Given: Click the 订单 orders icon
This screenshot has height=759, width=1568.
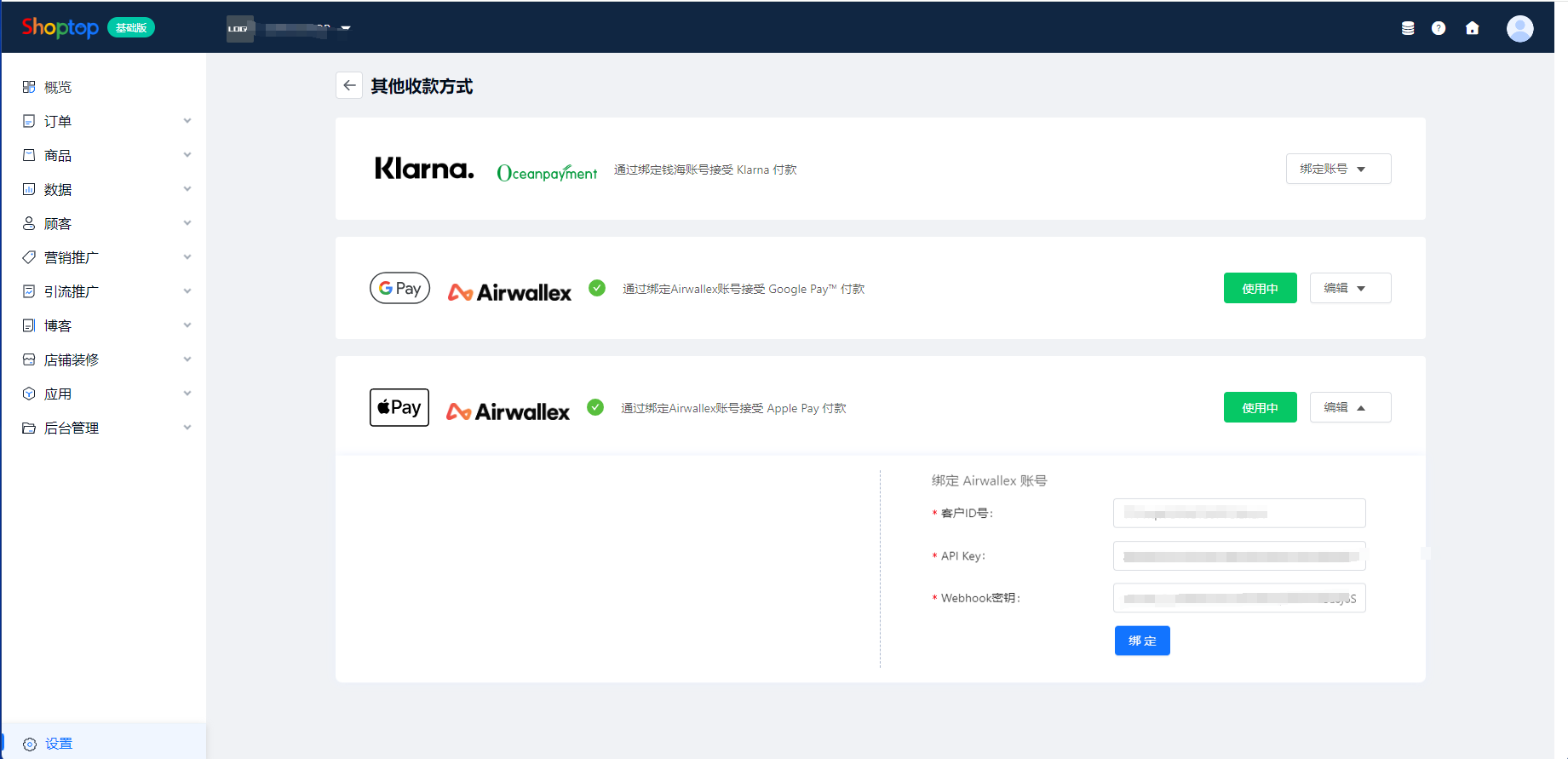Looking at the screenshot, I should click(x=29, y=121).
